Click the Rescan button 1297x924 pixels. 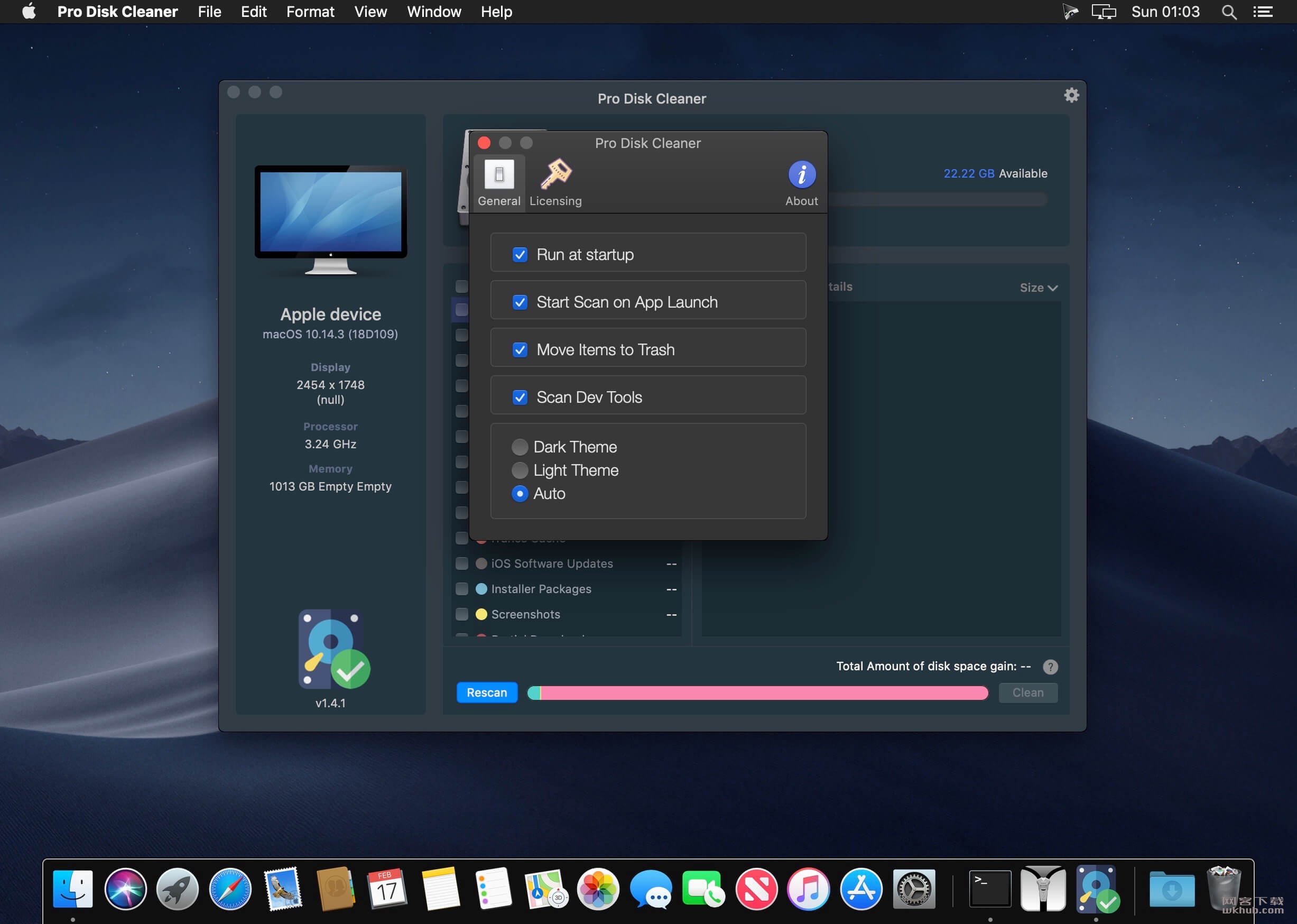point(487,692)
